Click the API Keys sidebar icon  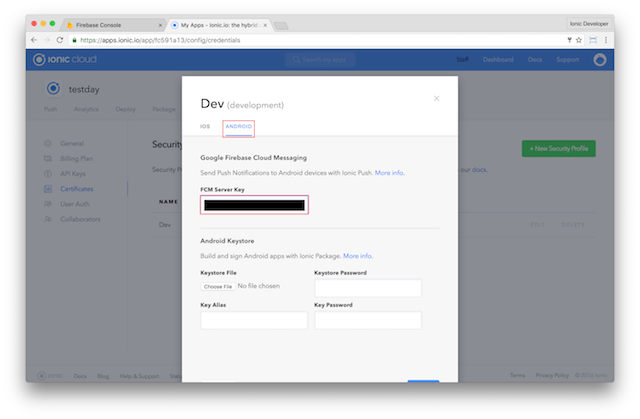click(48, 172)
